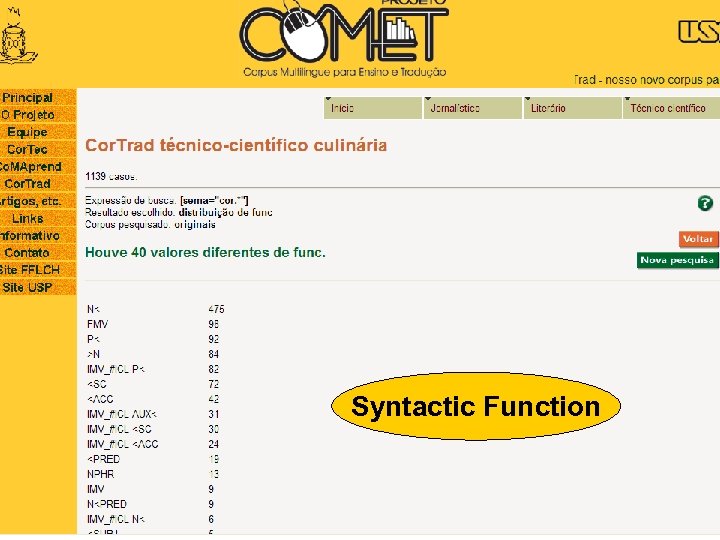
Task: Click the IMV_#ICL P< row label
Action: tap(116, 369)
